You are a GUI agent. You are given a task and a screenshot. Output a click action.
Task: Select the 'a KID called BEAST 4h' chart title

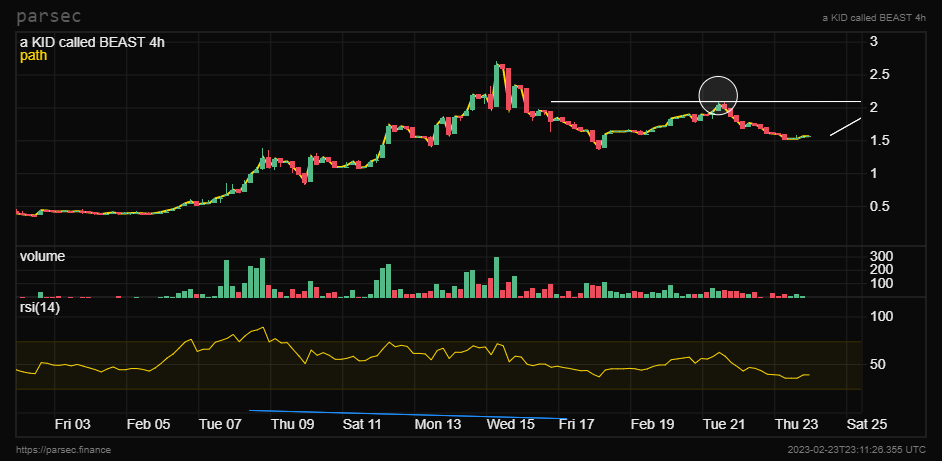93,43
